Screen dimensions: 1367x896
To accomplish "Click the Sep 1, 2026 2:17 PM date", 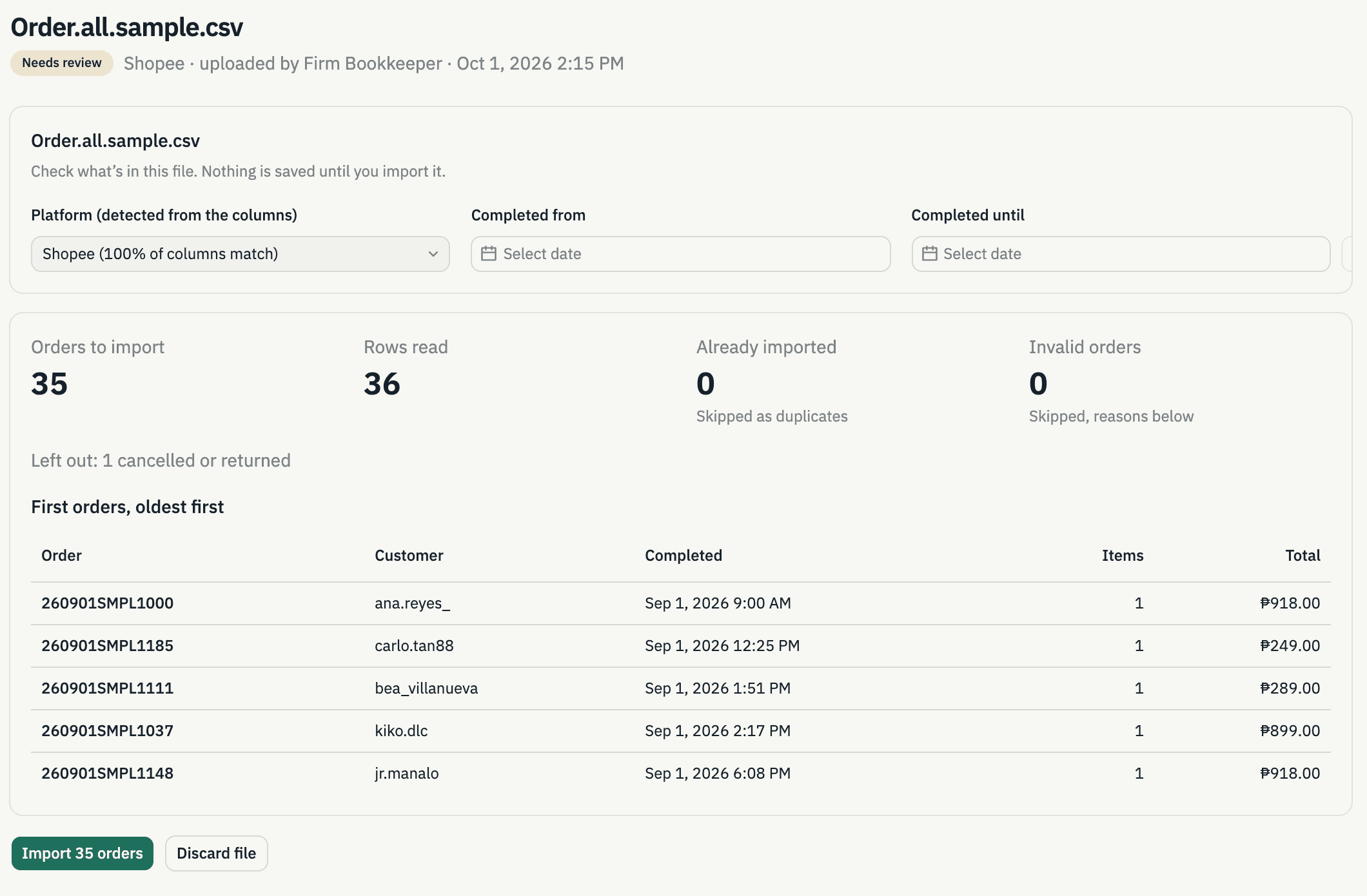I will 718,731.
